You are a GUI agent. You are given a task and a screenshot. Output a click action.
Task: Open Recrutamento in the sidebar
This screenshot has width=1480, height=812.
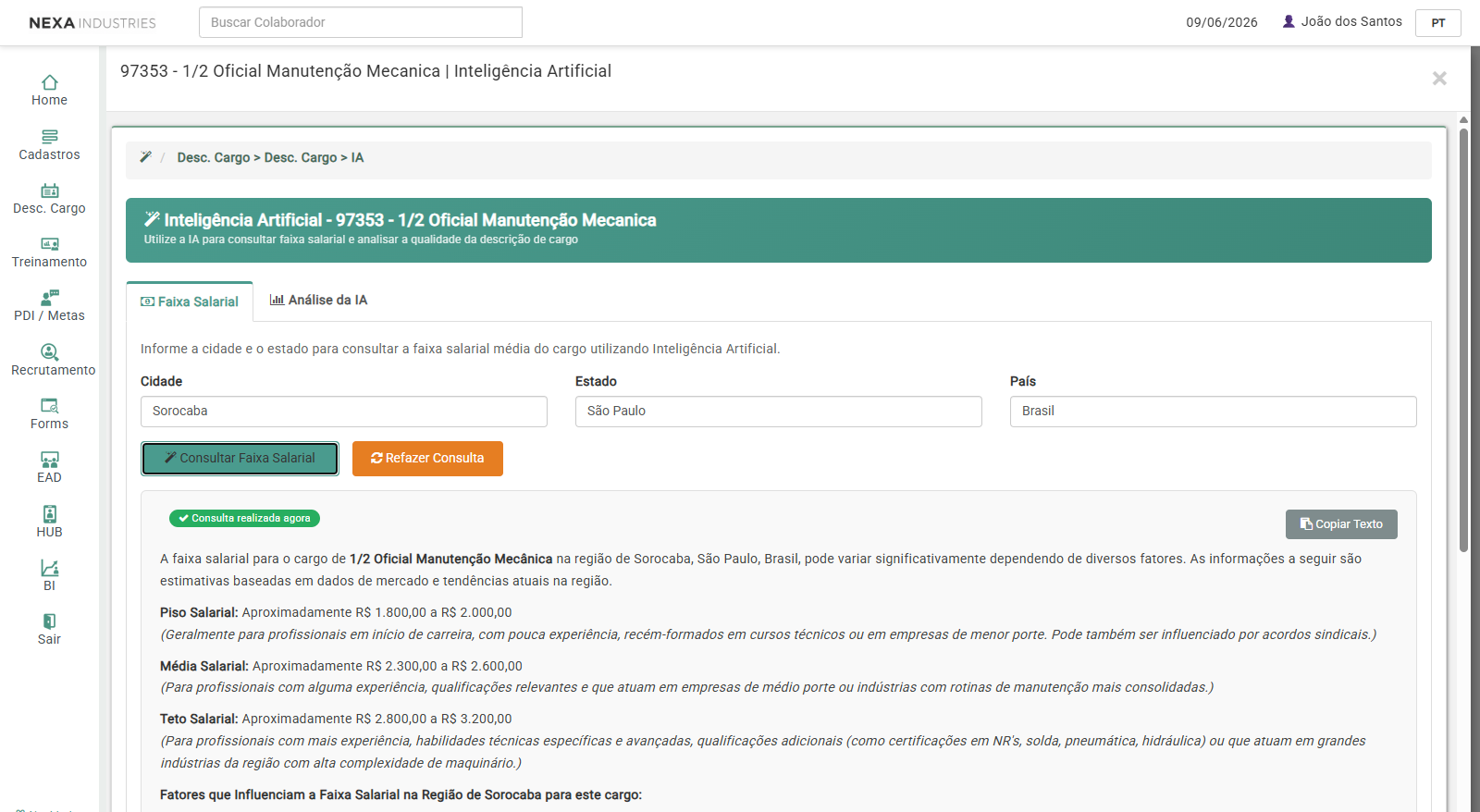tap(53, 361)
